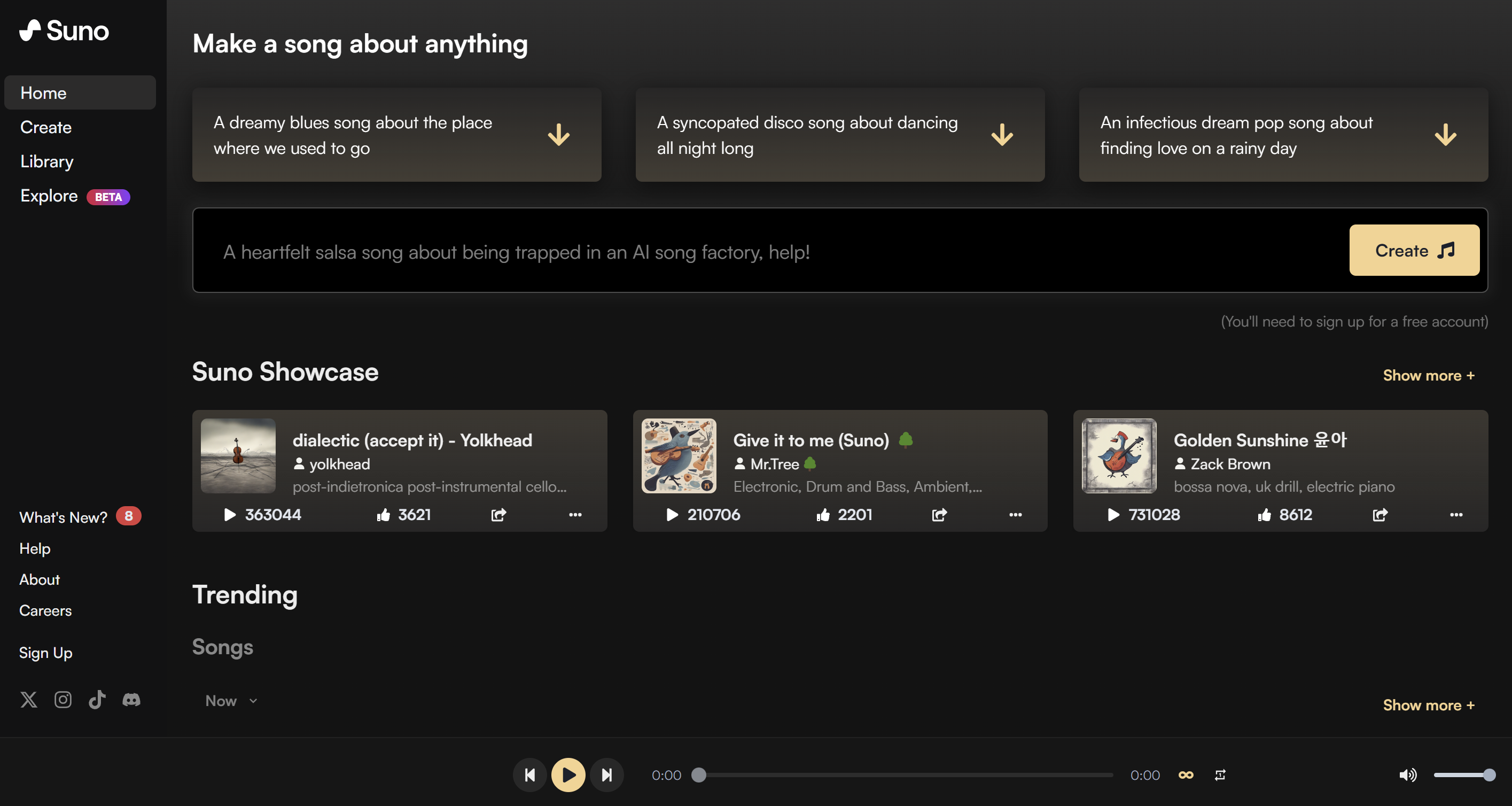Toggle infinite loop playback icon
This screenshot has width=1512, height=806.
pyautogui.click(x=1186, y=775)
